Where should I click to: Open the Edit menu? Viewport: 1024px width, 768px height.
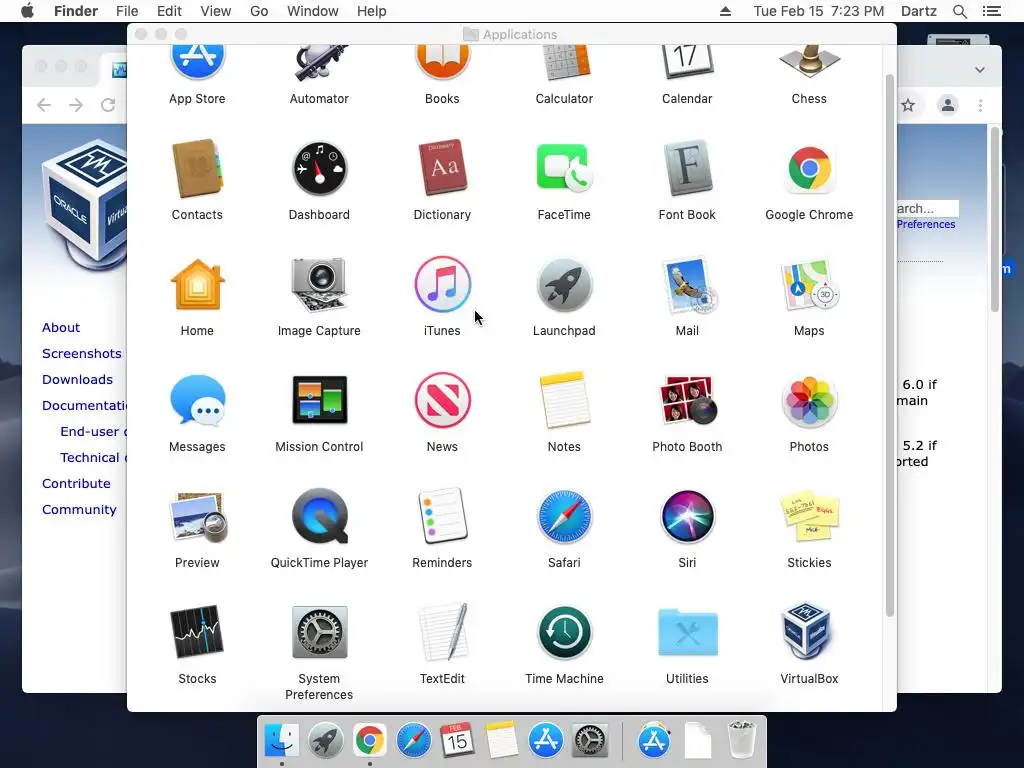click(x=169, y=11)
